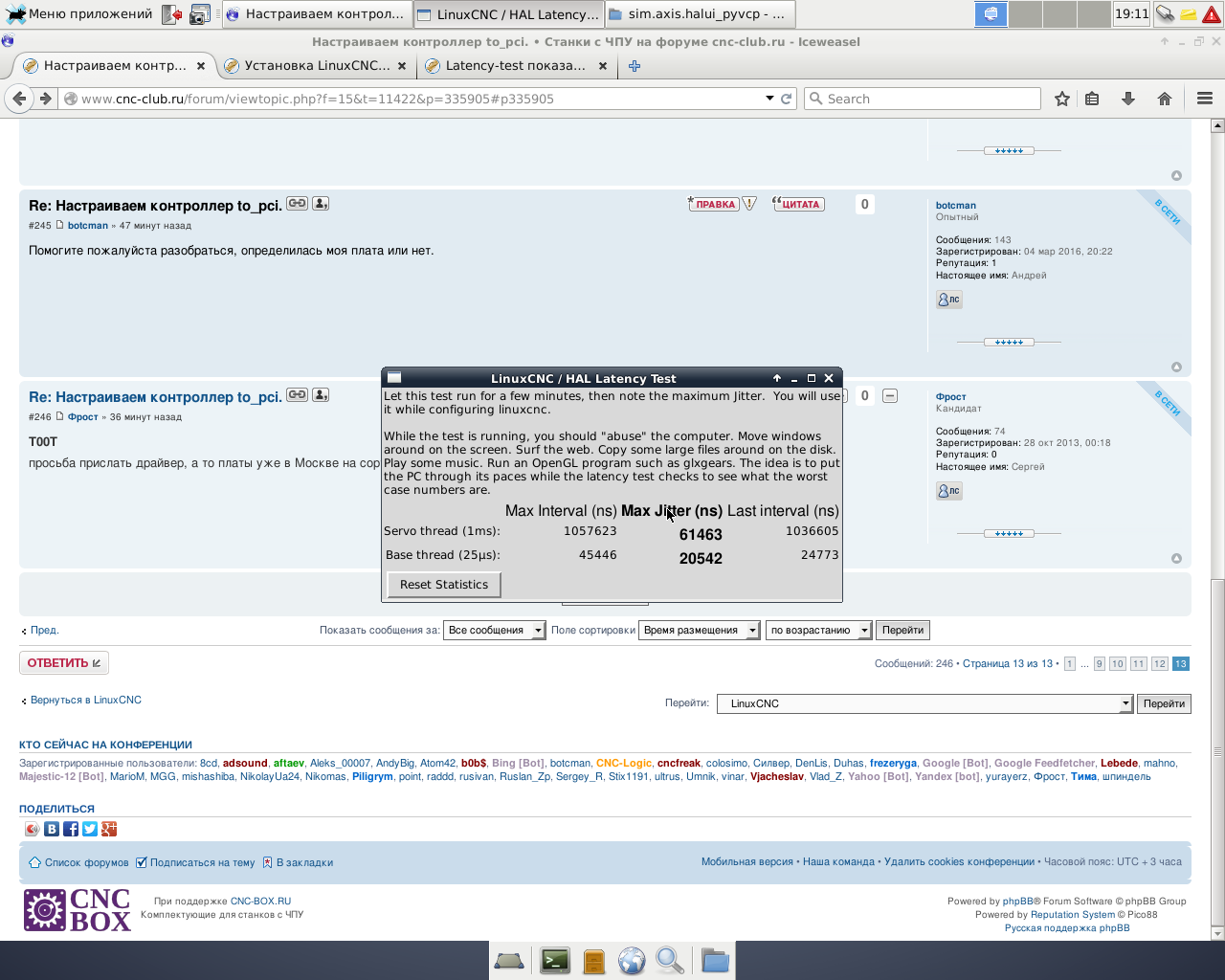Image resolution: width=1225 pixels, height=980 pixels.
Task: Share topic on VK
Action: click(52, 829)
